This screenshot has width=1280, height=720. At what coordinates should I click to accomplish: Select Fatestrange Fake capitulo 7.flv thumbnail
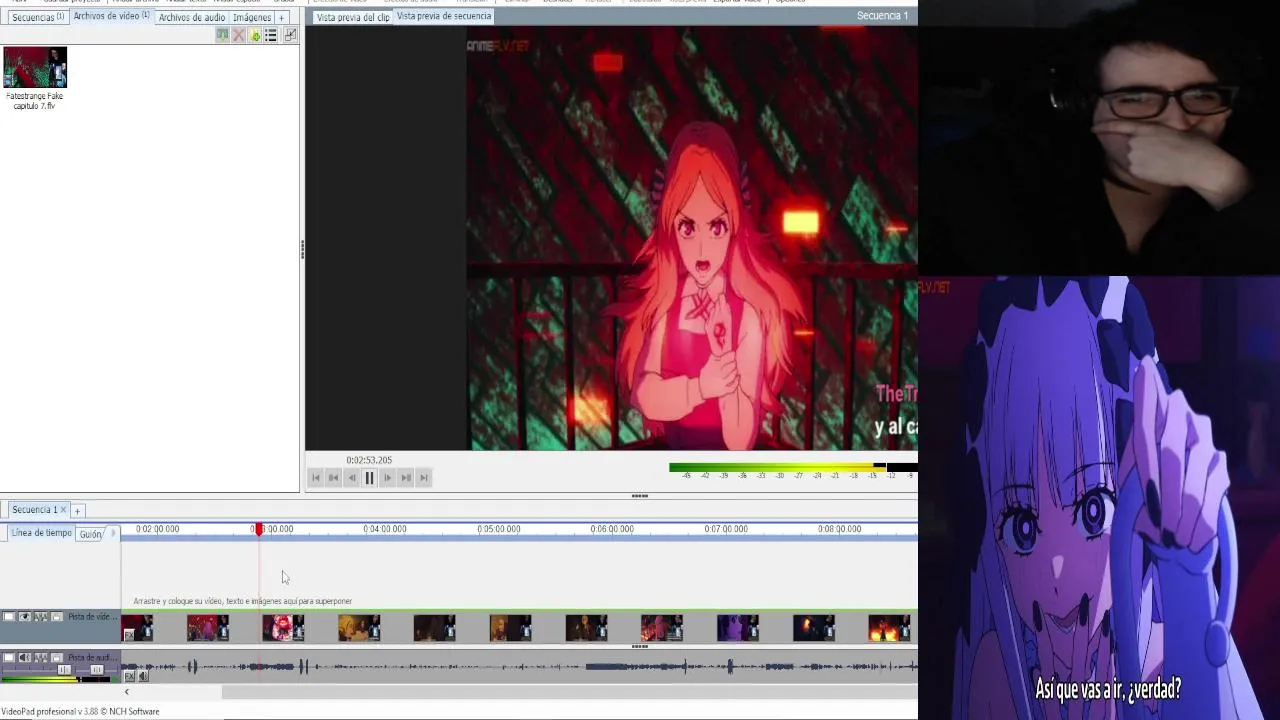click(35, 67)
